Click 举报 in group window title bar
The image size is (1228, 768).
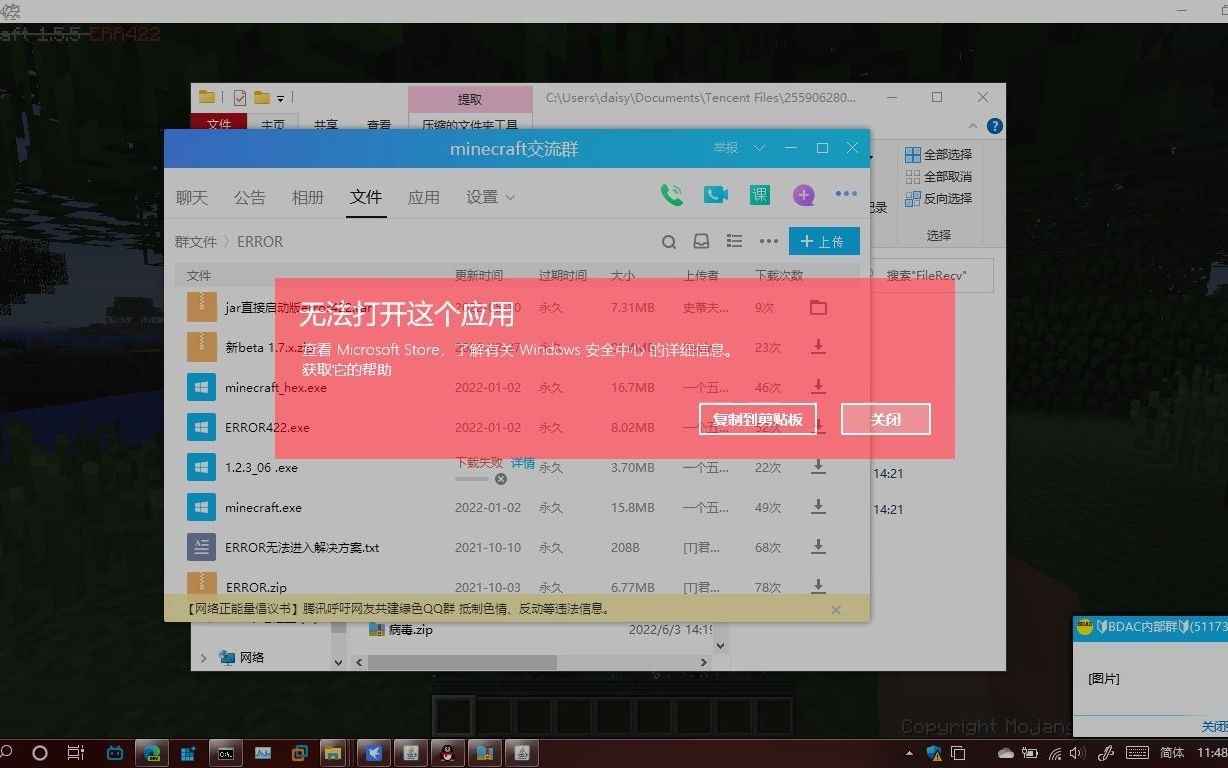point(725,148)
